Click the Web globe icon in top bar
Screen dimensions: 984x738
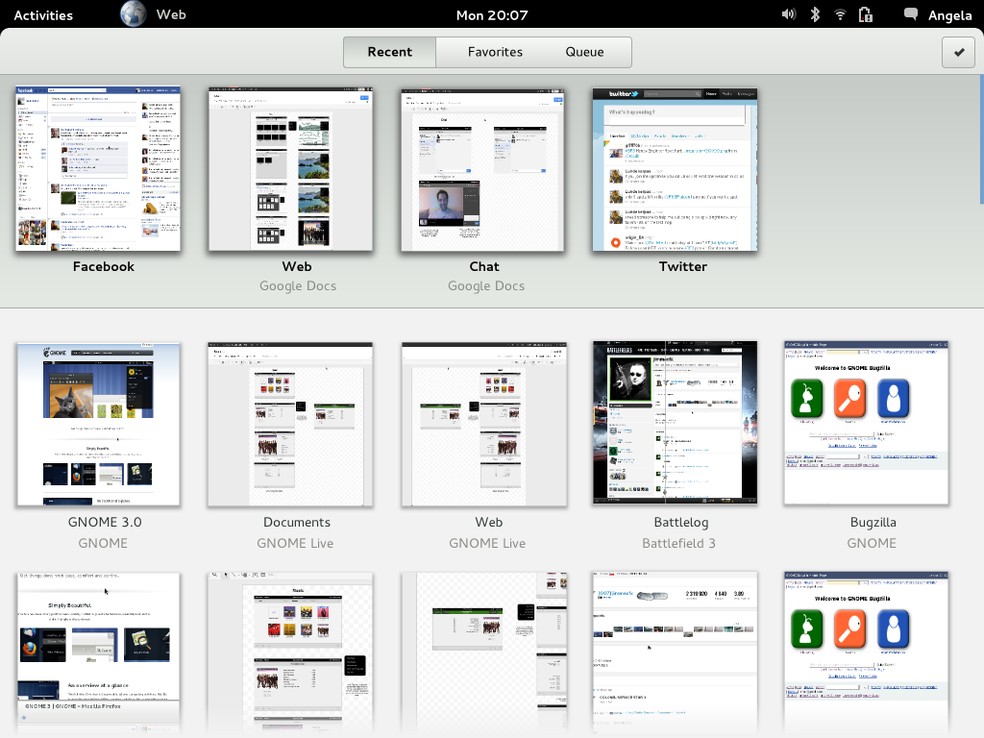pos(133,14)
